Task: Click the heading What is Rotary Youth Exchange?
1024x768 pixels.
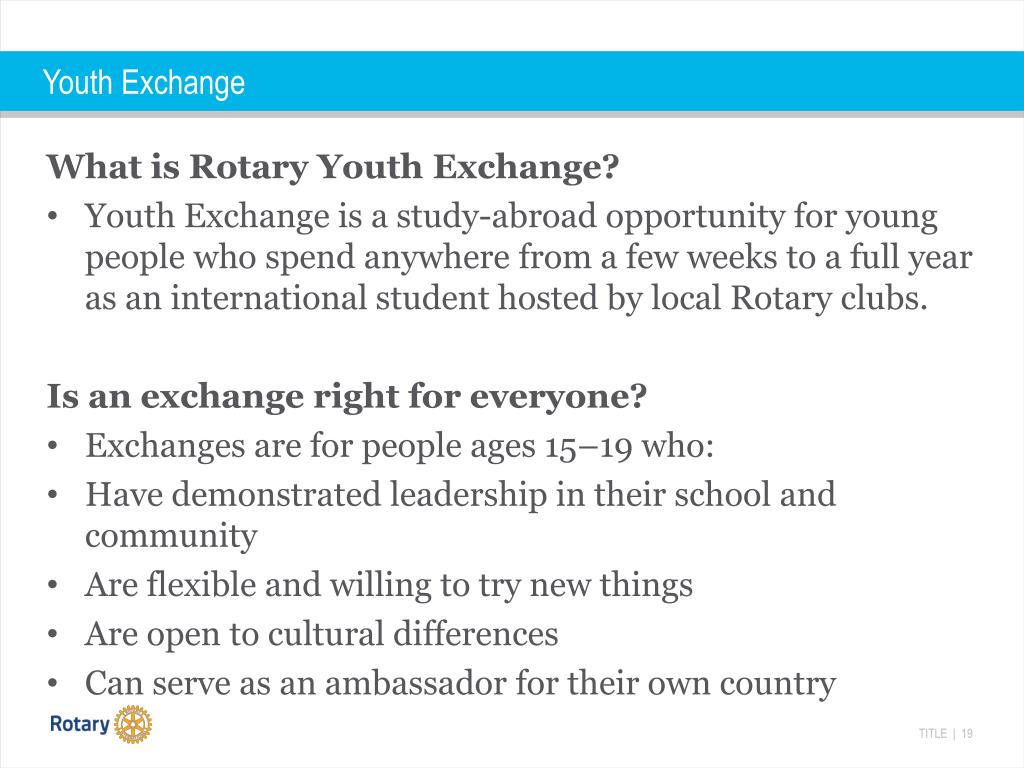Action: 332,167
